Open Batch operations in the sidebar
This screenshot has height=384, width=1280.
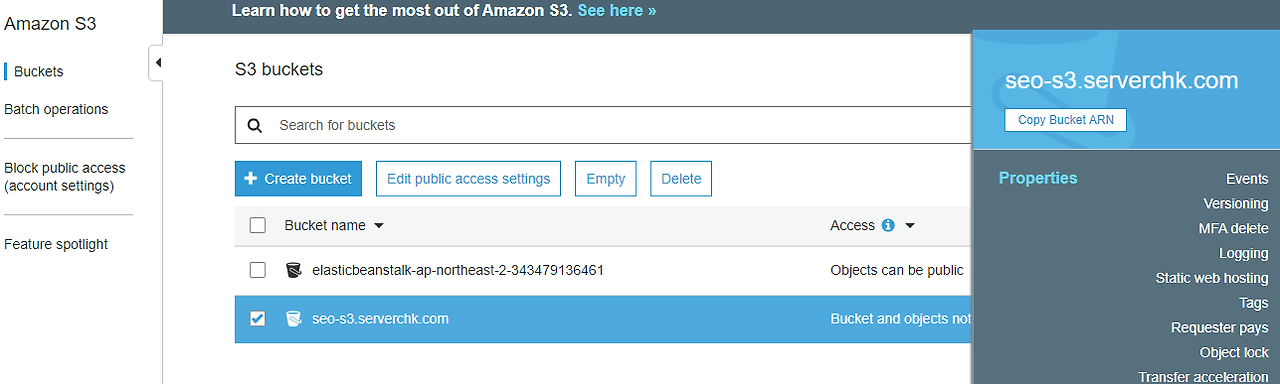(56, 109)
